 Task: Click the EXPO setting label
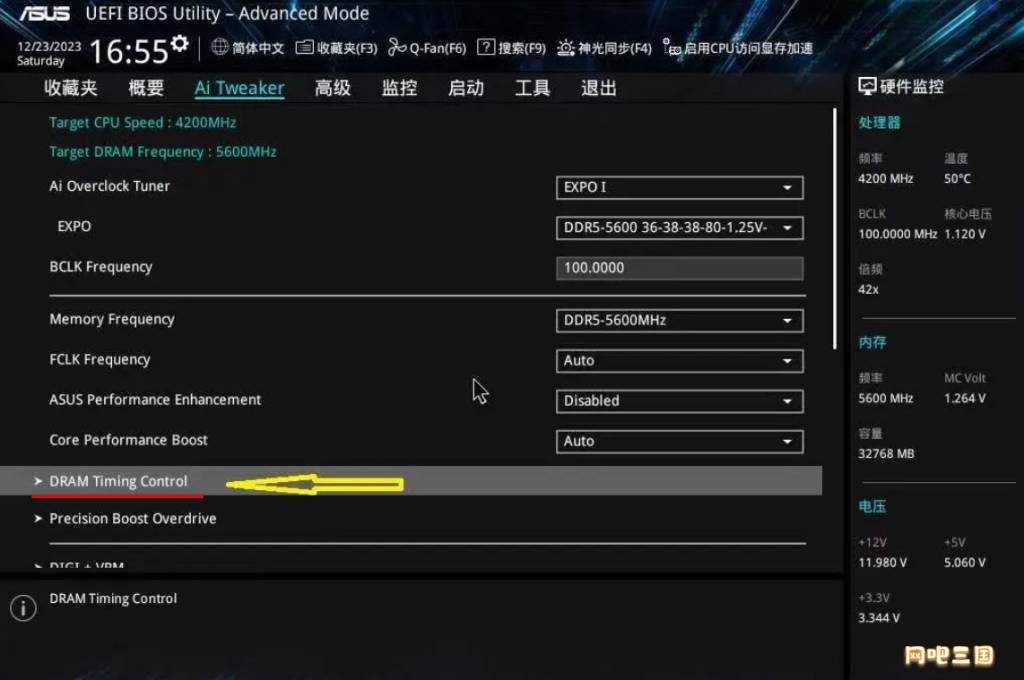[x=74, y=227]
